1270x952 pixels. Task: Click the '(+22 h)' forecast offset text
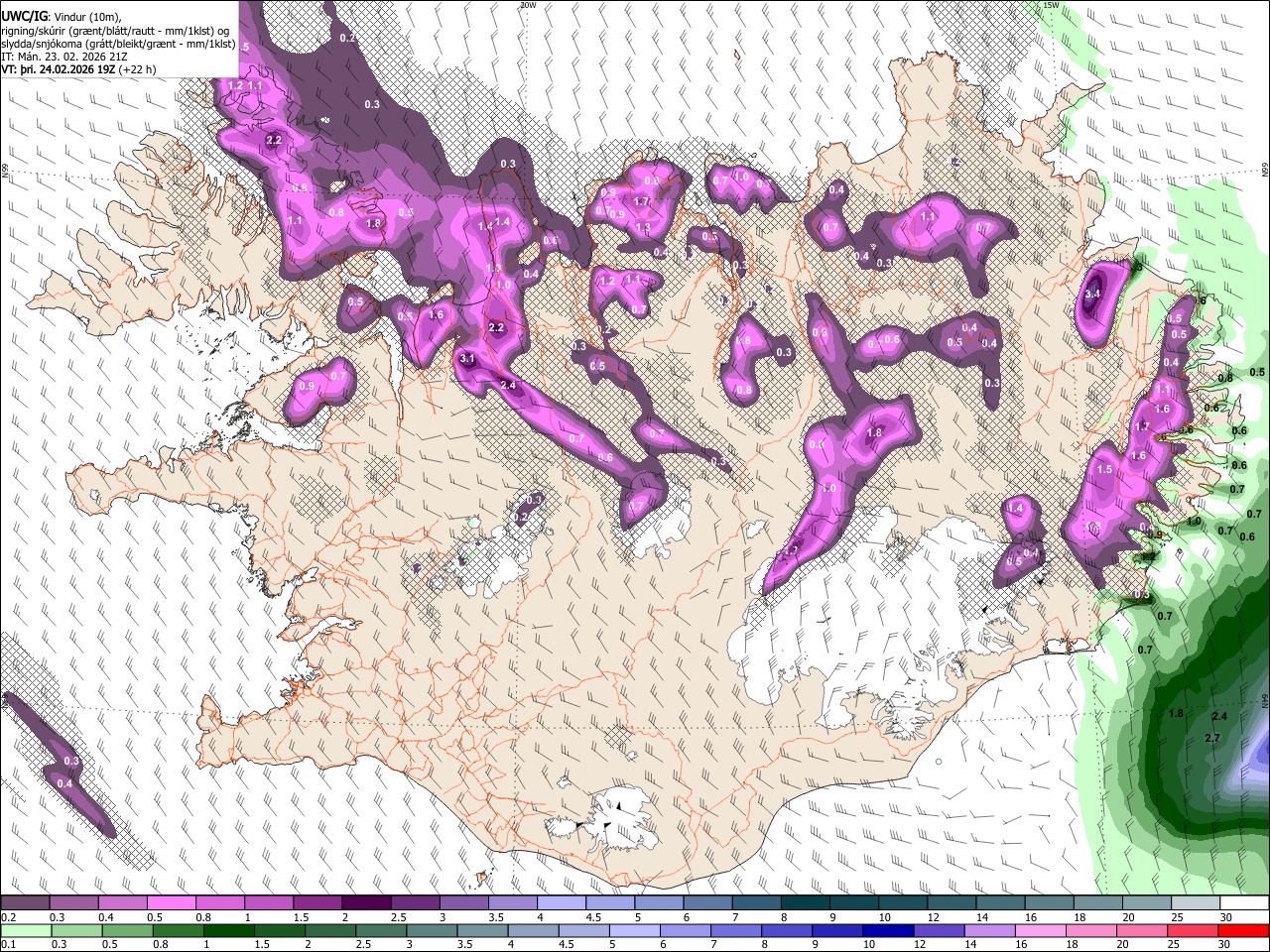tap(136, 70)
